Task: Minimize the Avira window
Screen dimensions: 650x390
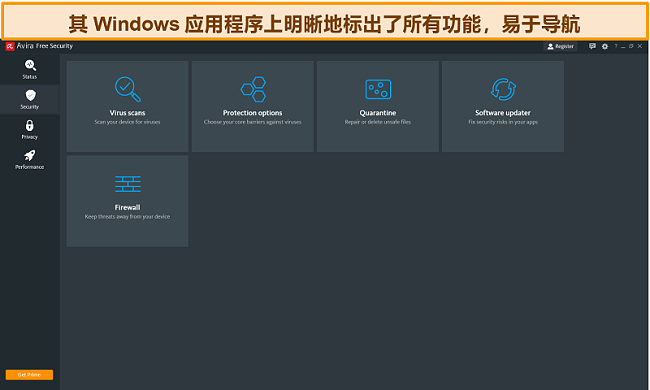Action: coord(623,46)
